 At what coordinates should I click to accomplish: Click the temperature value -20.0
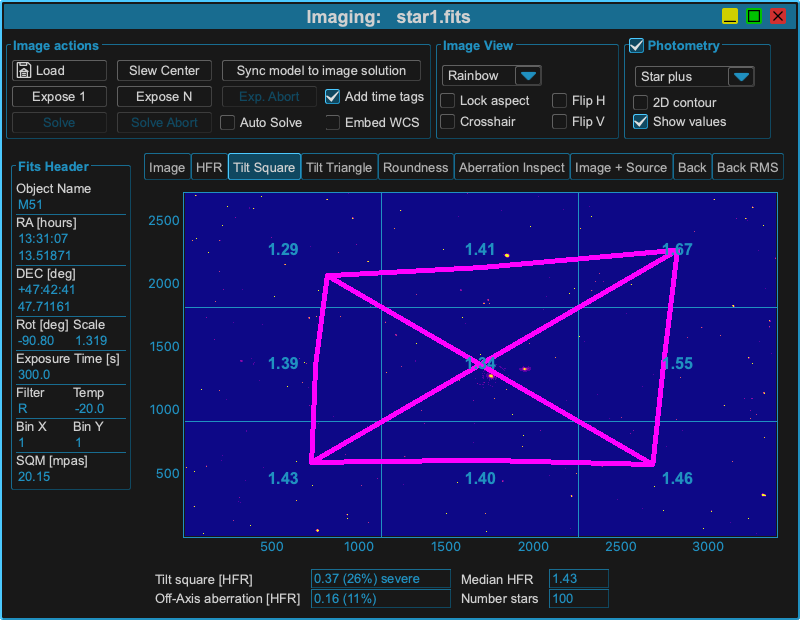(89, 409)
